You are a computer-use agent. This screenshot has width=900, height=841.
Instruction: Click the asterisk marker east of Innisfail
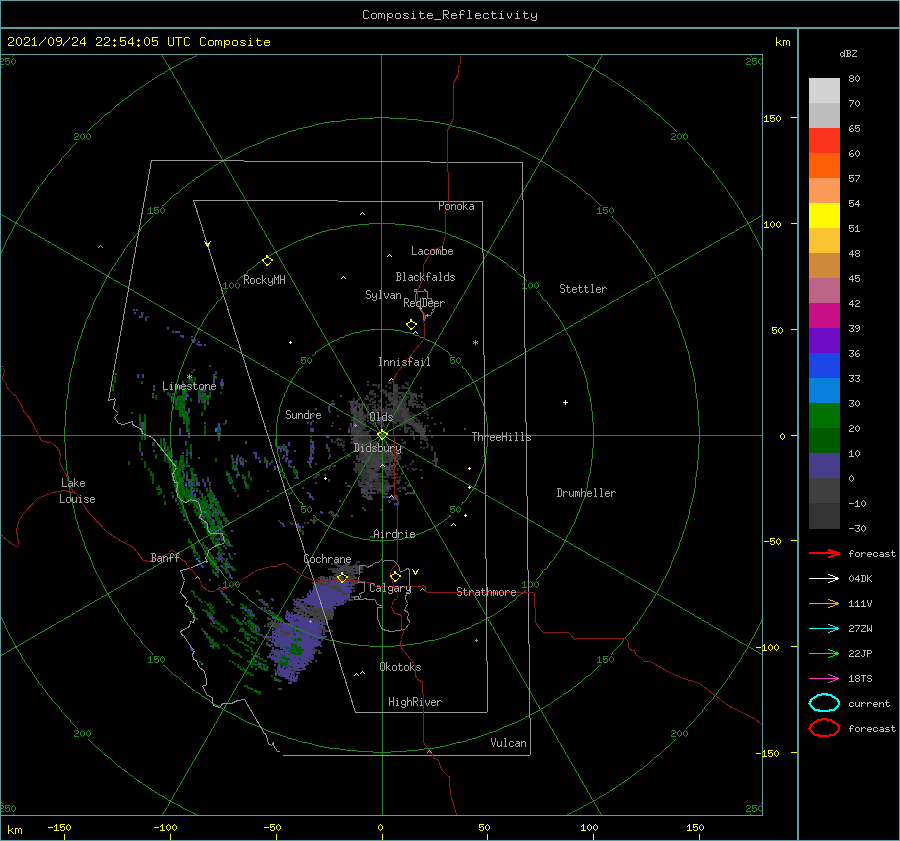475,343
